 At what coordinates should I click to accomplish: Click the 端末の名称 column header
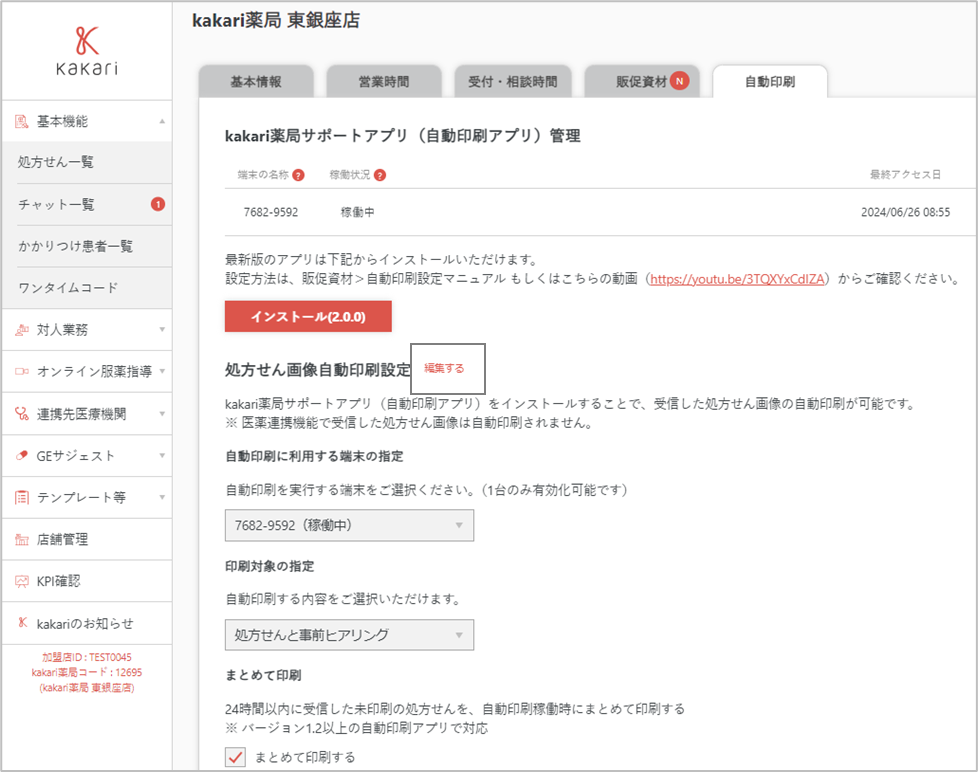tap(263, 175)
